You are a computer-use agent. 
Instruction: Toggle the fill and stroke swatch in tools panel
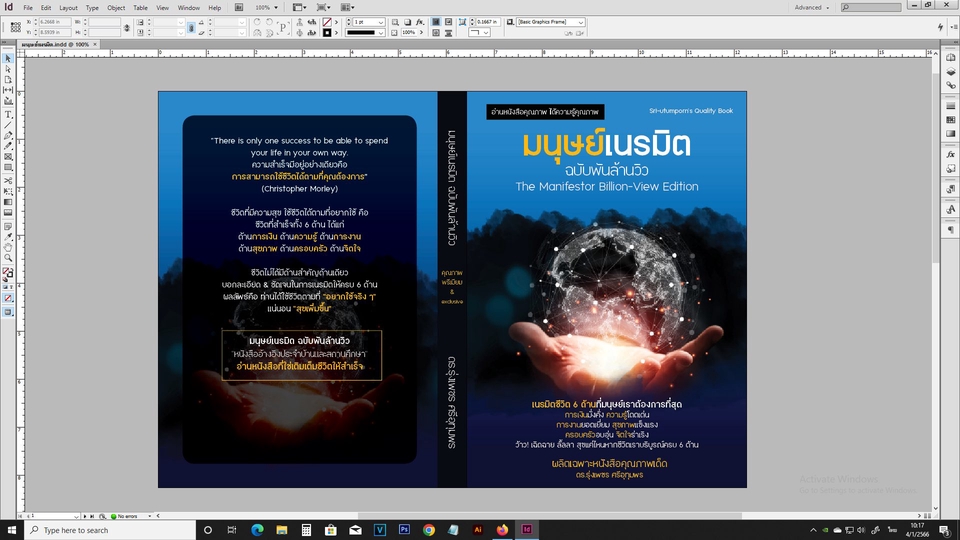tap(7, 274)
